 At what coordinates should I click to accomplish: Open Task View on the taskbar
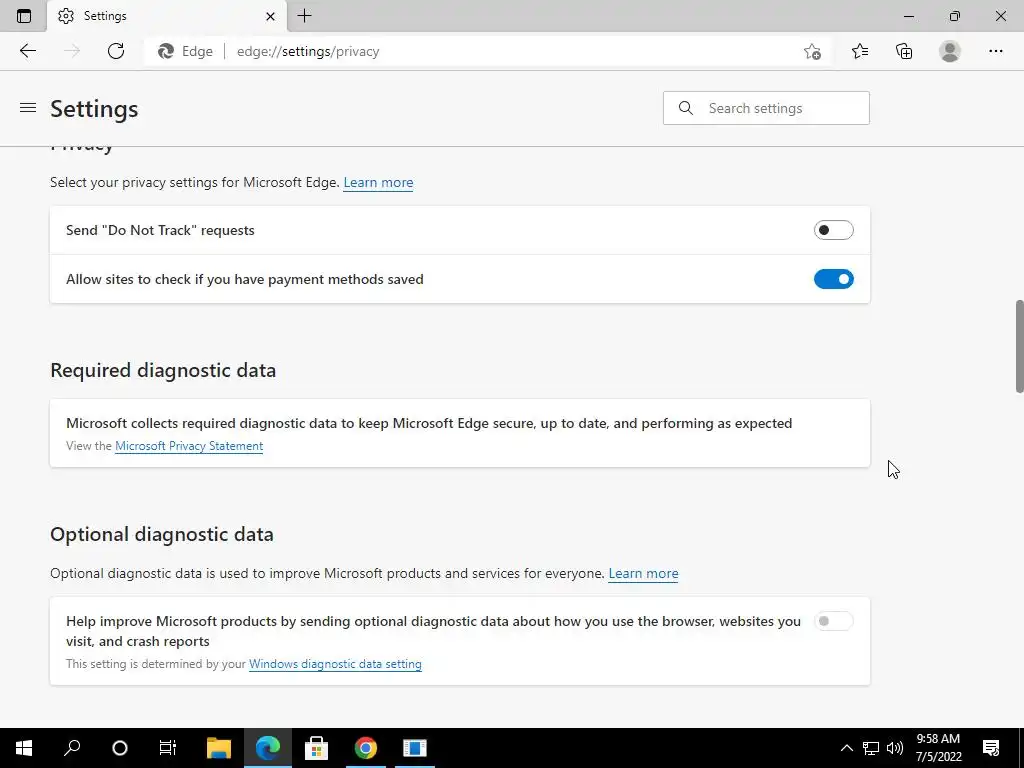click(168, 748)
